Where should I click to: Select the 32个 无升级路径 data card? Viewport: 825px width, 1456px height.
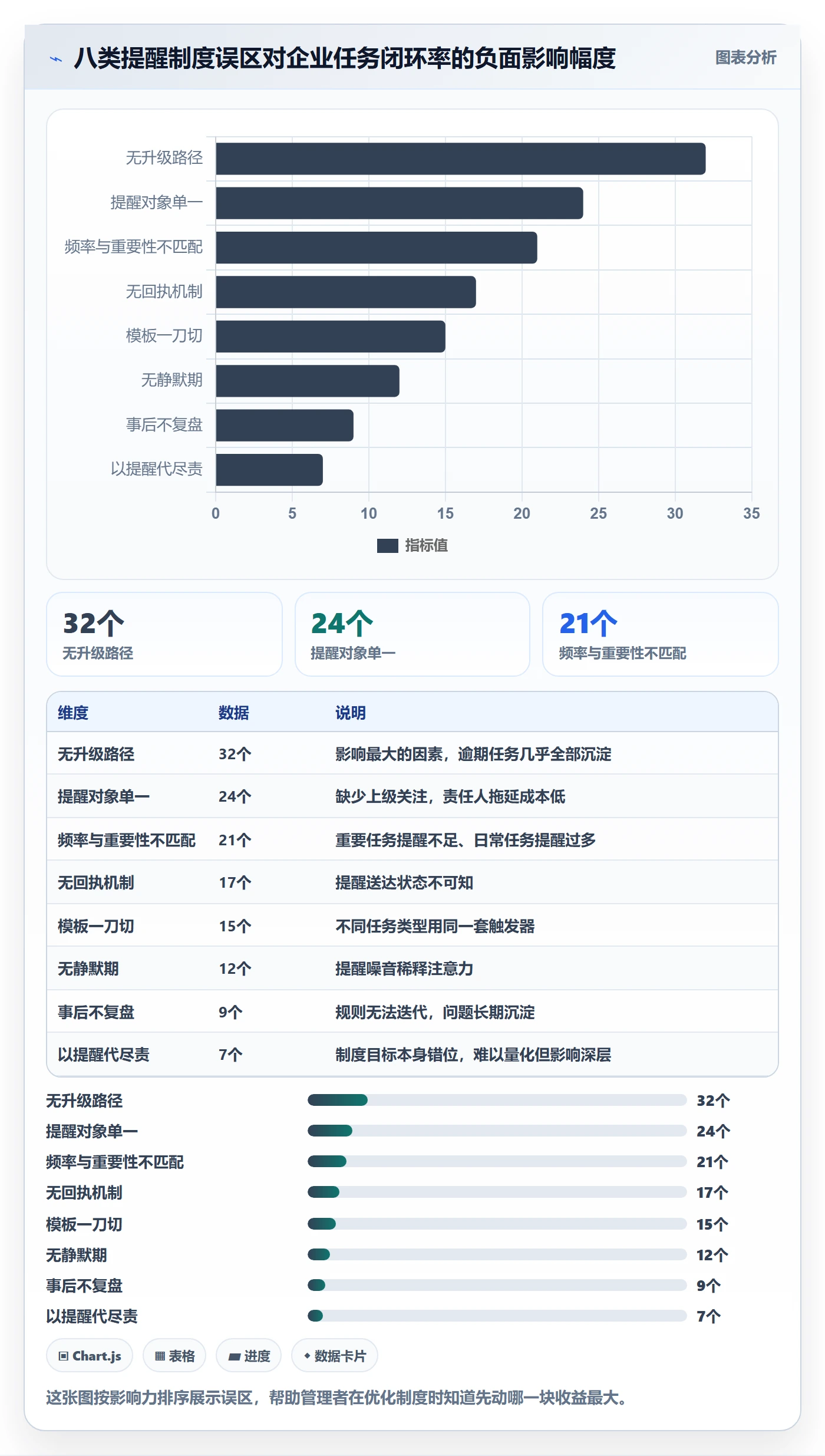tap(164, 634)
